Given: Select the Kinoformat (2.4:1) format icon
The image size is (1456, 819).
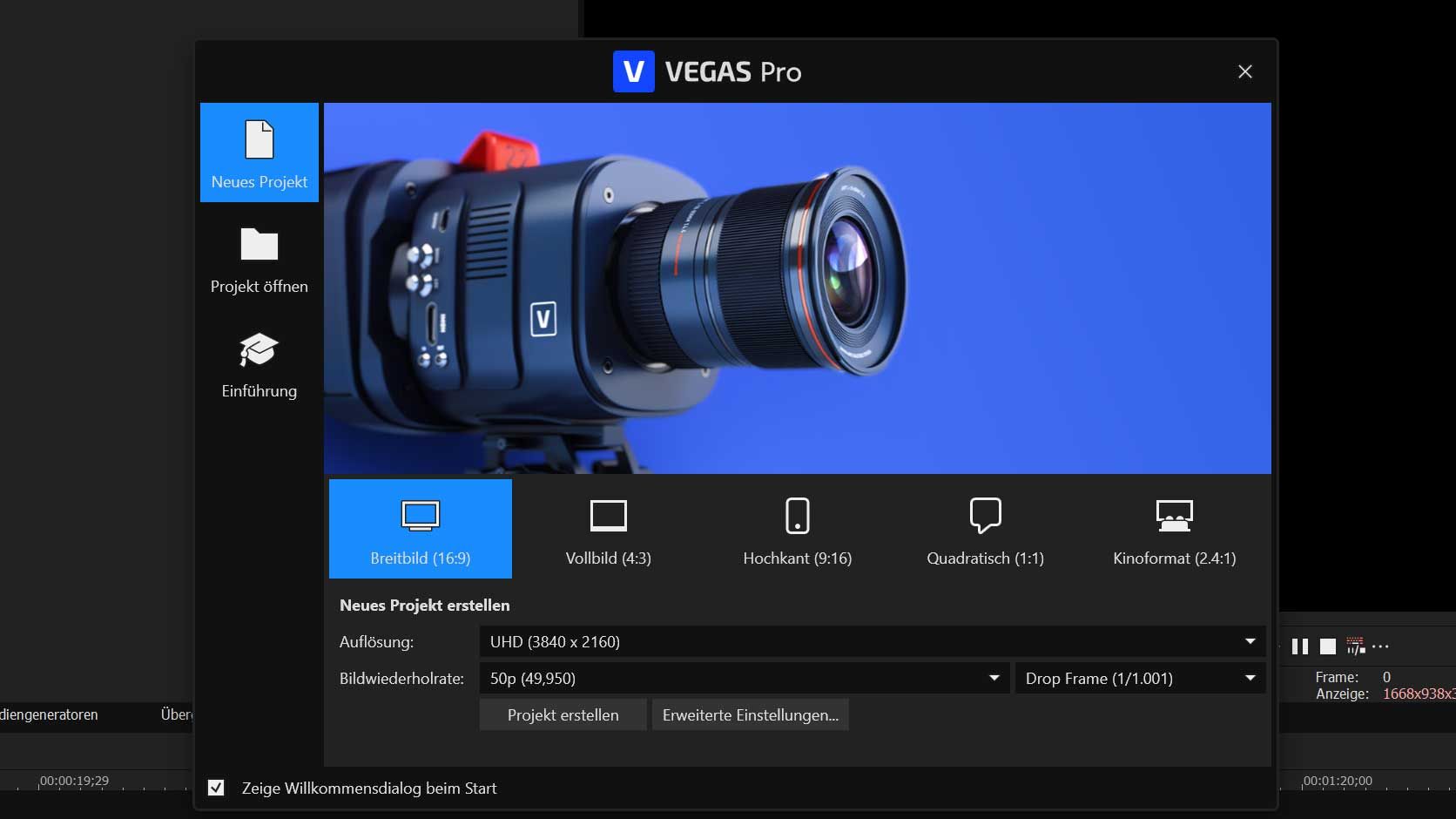Looking at the screenshot, I should pos(1174,516).
